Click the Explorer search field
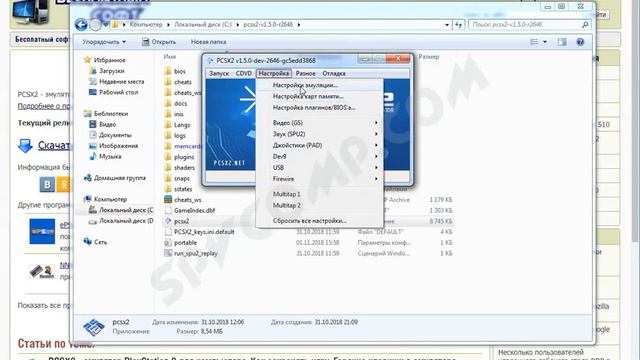This screenshot has width=640, height=360. click(529, 25)
